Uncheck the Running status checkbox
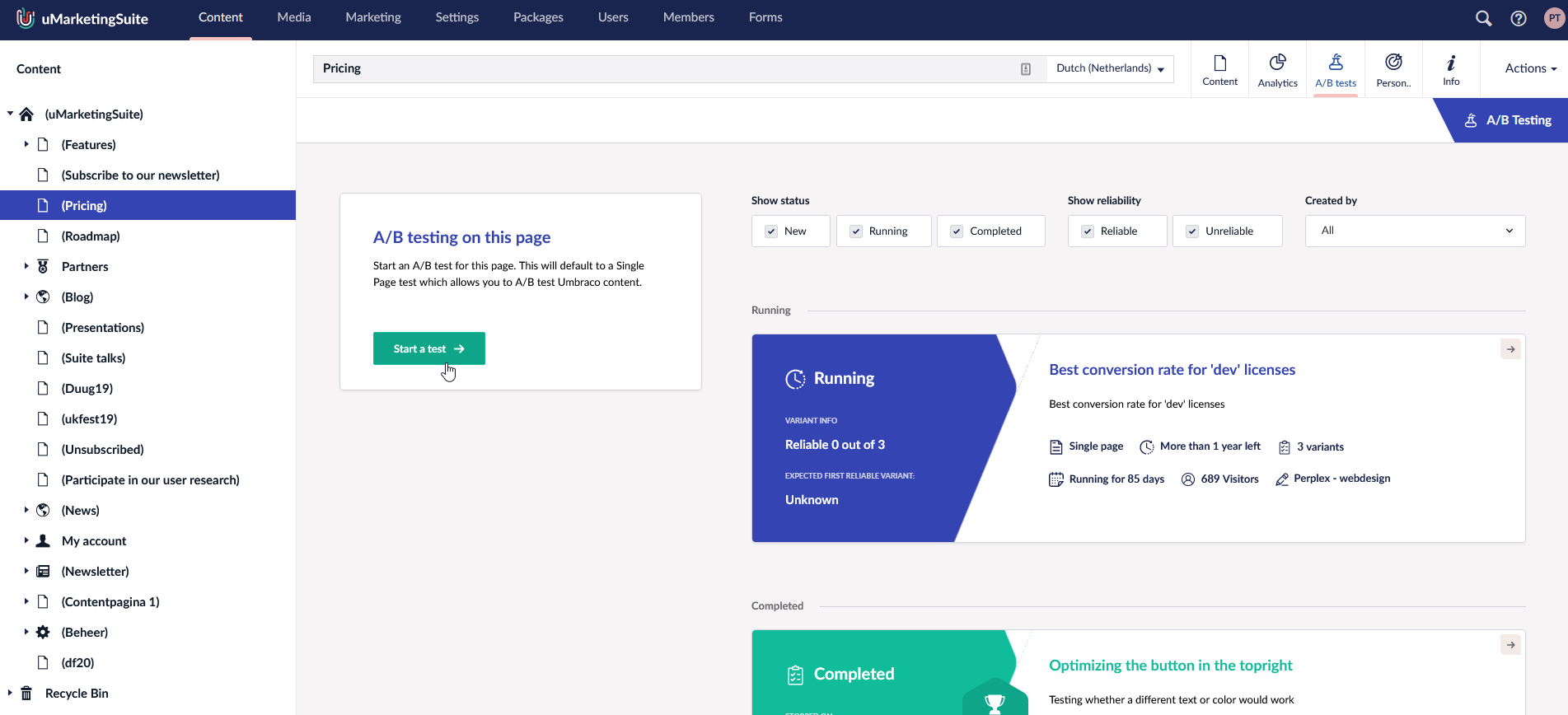 click(x=856, y=231)
